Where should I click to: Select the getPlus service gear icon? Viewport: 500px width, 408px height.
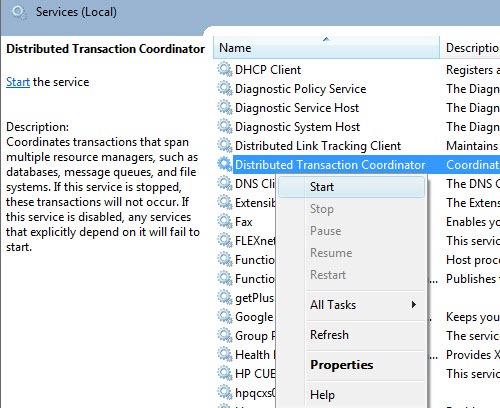point(225,298)
